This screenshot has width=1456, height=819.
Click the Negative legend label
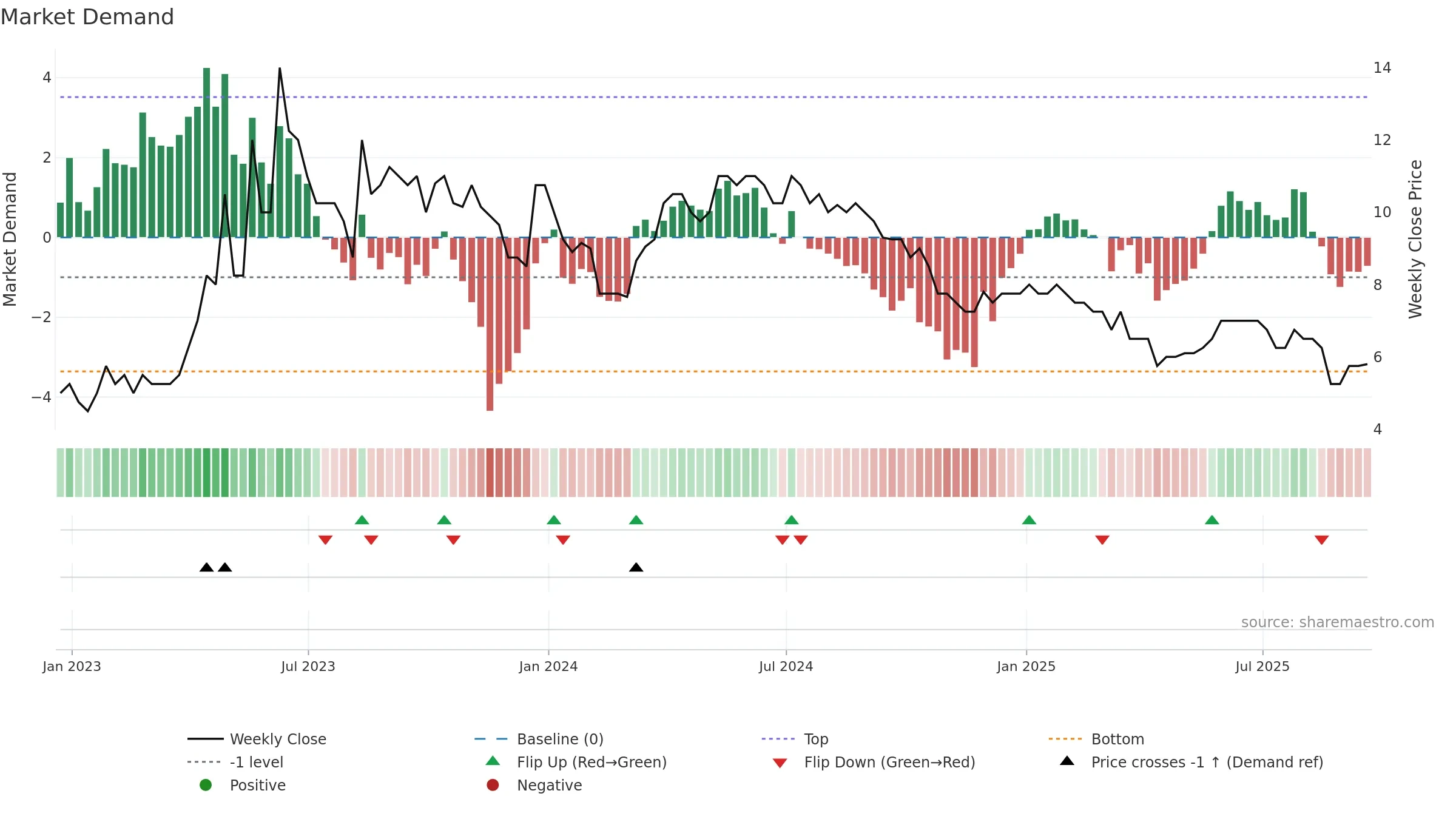pyautogui.click(x=550, y=785)
